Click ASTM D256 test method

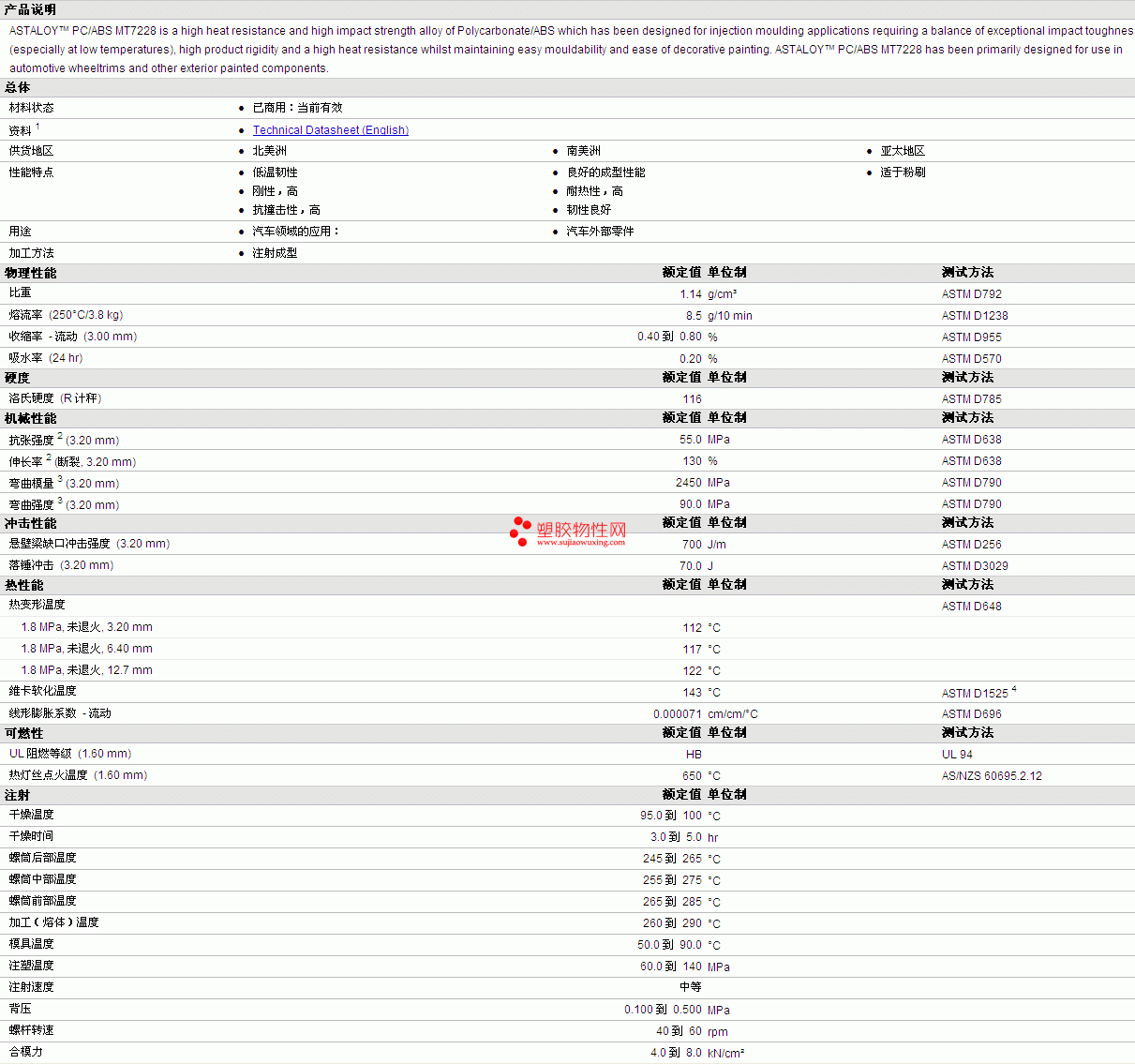coord(971,545)
